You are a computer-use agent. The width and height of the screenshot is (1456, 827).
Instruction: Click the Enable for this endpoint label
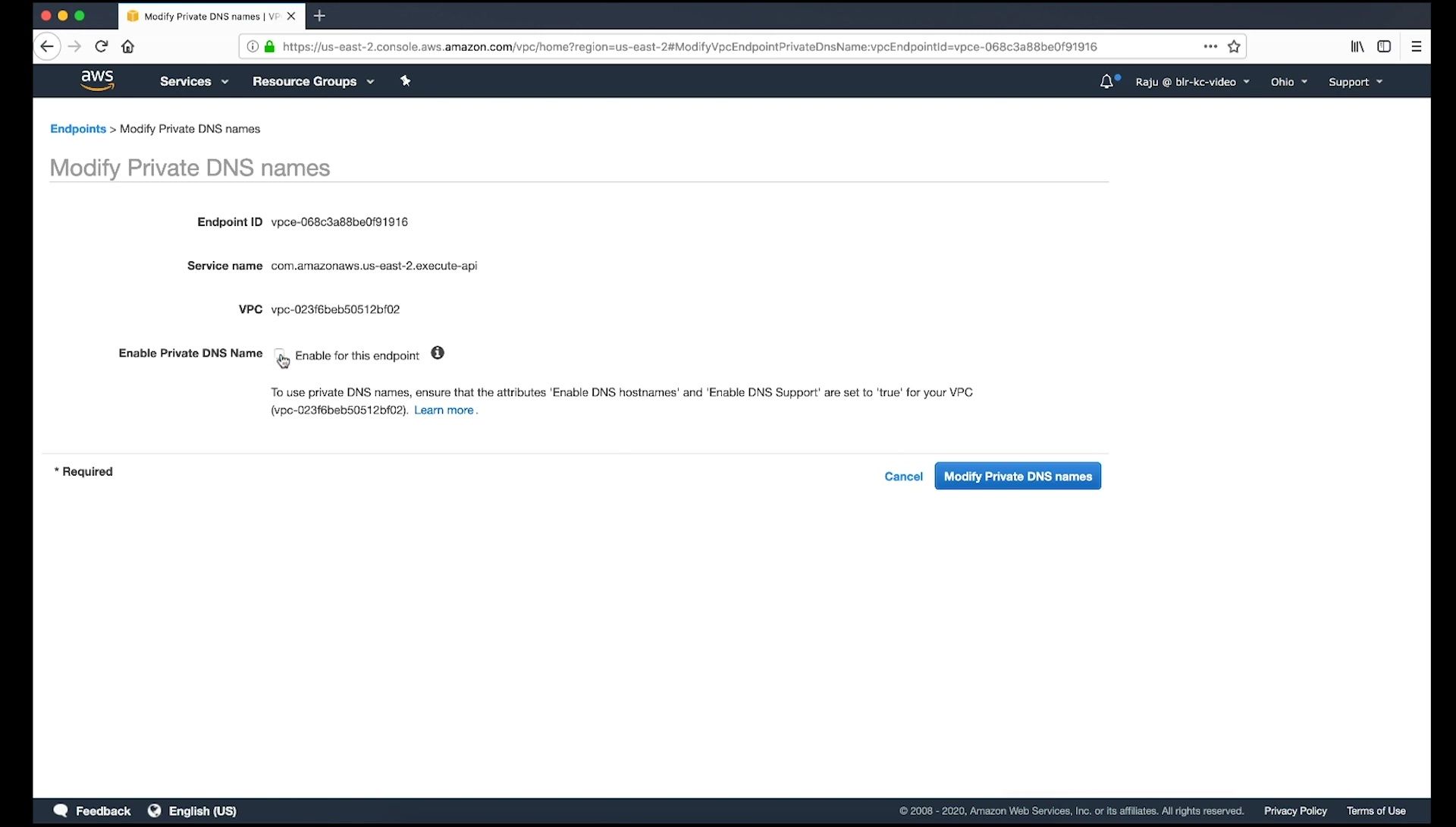click(x=357, y=356)
